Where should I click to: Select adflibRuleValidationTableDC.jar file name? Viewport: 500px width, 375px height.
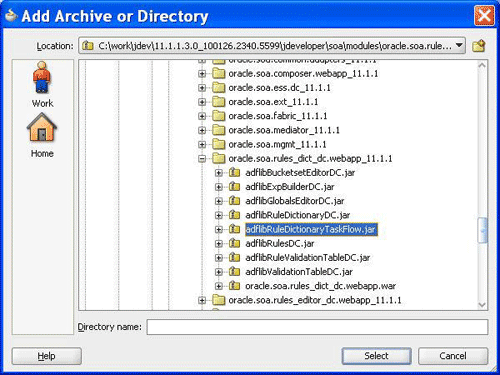pyautogui.click(x=308, y=258)
